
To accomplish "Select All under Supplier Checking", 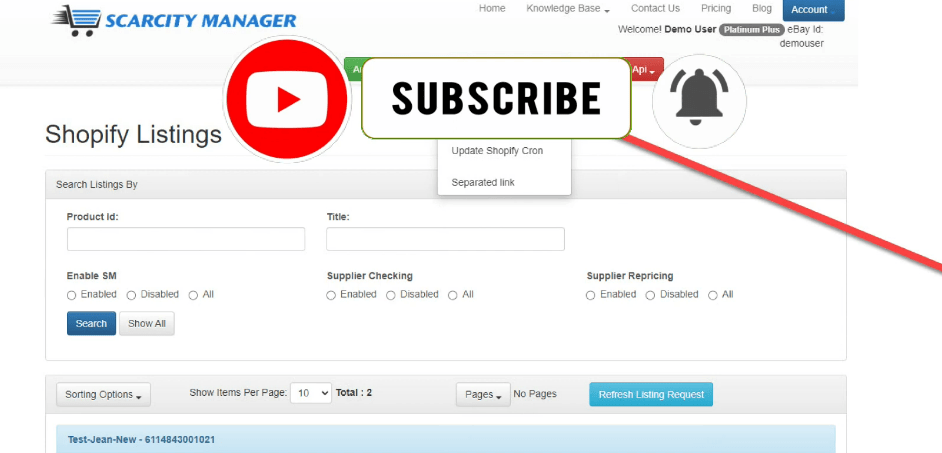I will pos(453,295).
